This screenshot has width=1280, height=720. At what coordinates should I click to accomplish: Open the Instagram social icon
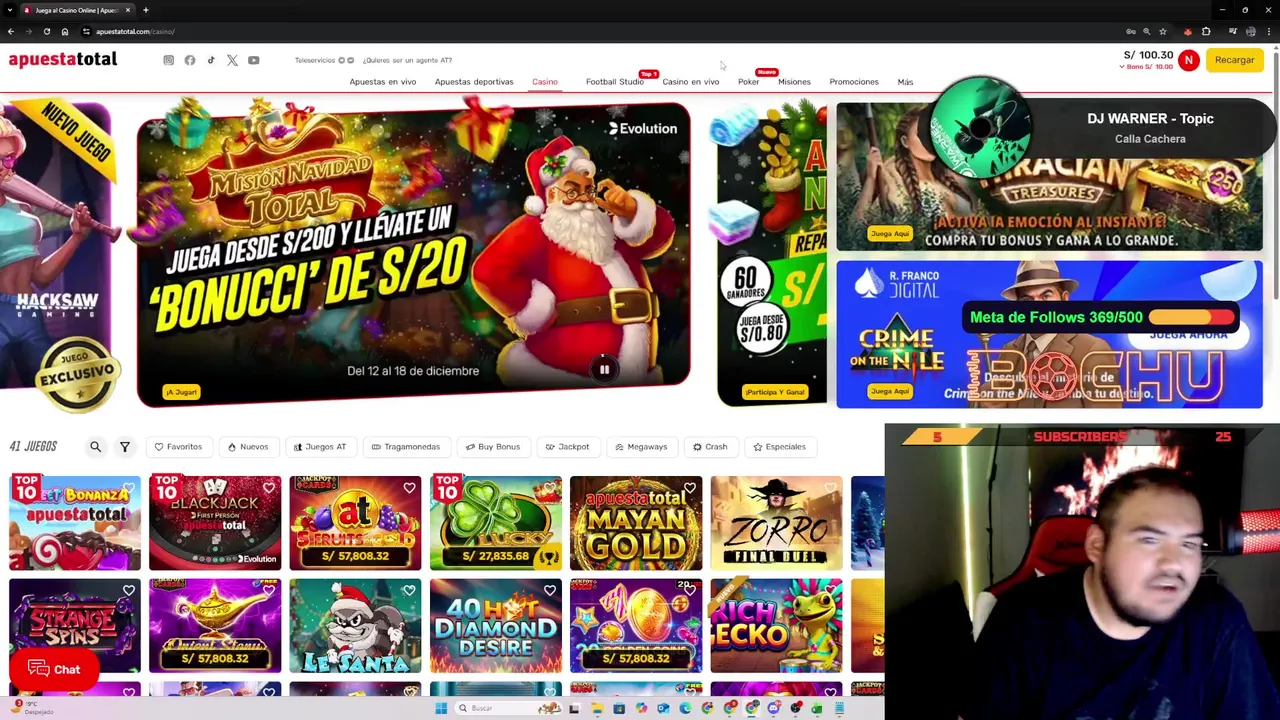(168, 60)
